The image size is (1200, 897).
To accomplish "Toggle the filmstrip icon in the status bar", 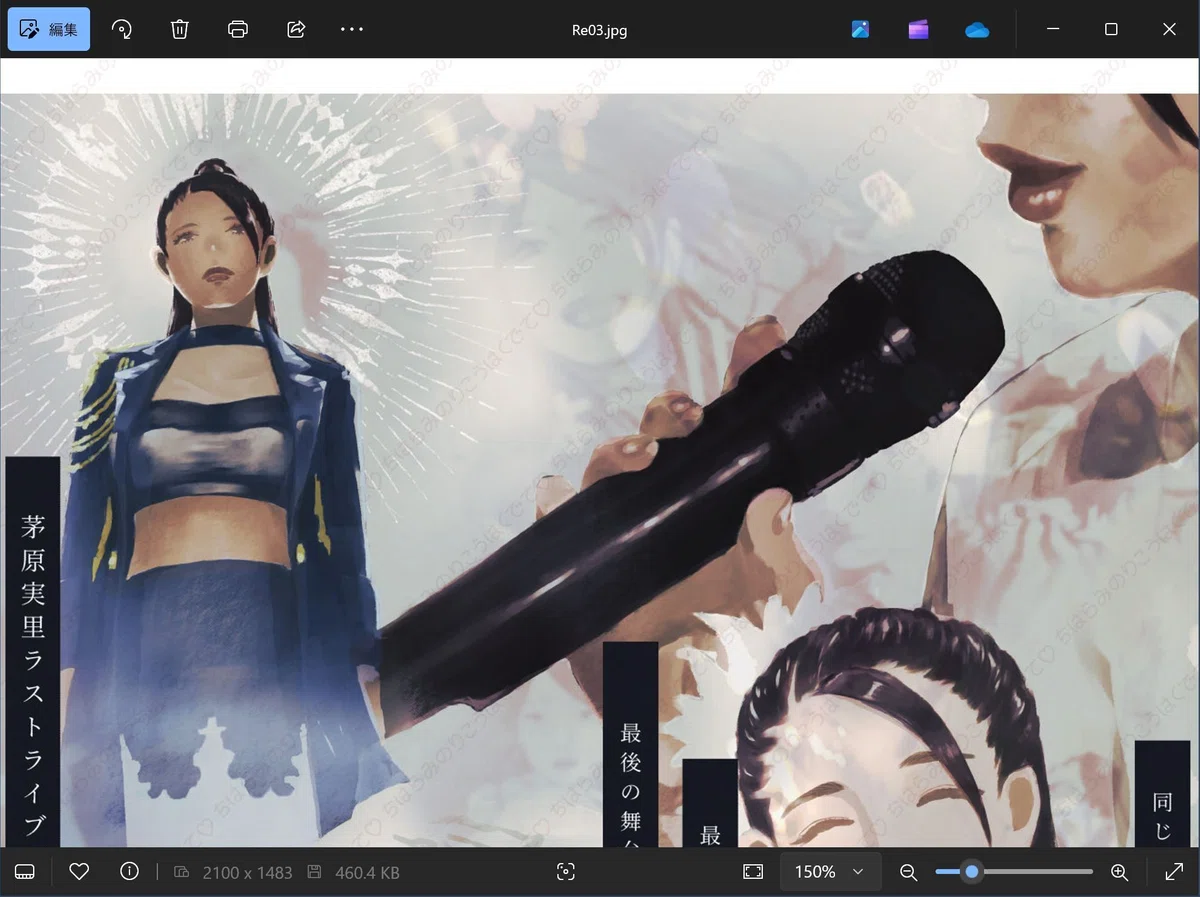I will tap(25, 872).
